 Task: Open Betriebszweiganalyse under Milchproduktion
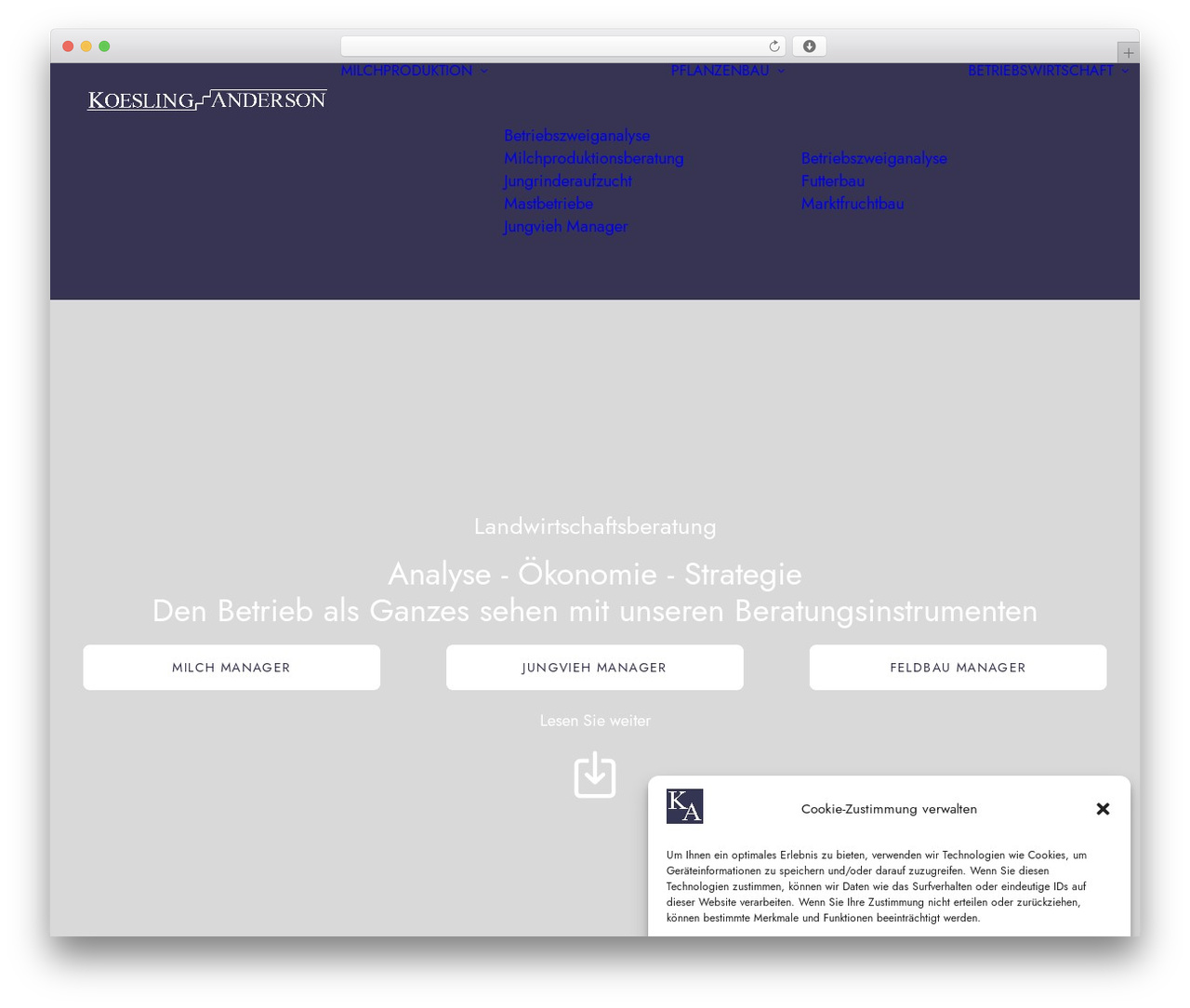pyautogui.click(x=576, y=136)
